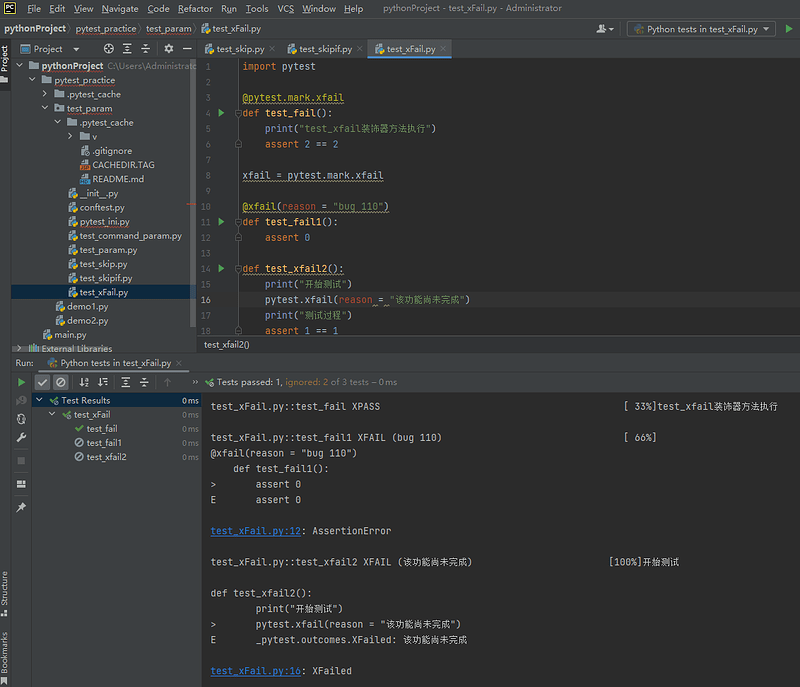Image resolution: width=800 pixels, height=687 pixels.
Task: Open the Navigate menu
Action: [120, 9]
